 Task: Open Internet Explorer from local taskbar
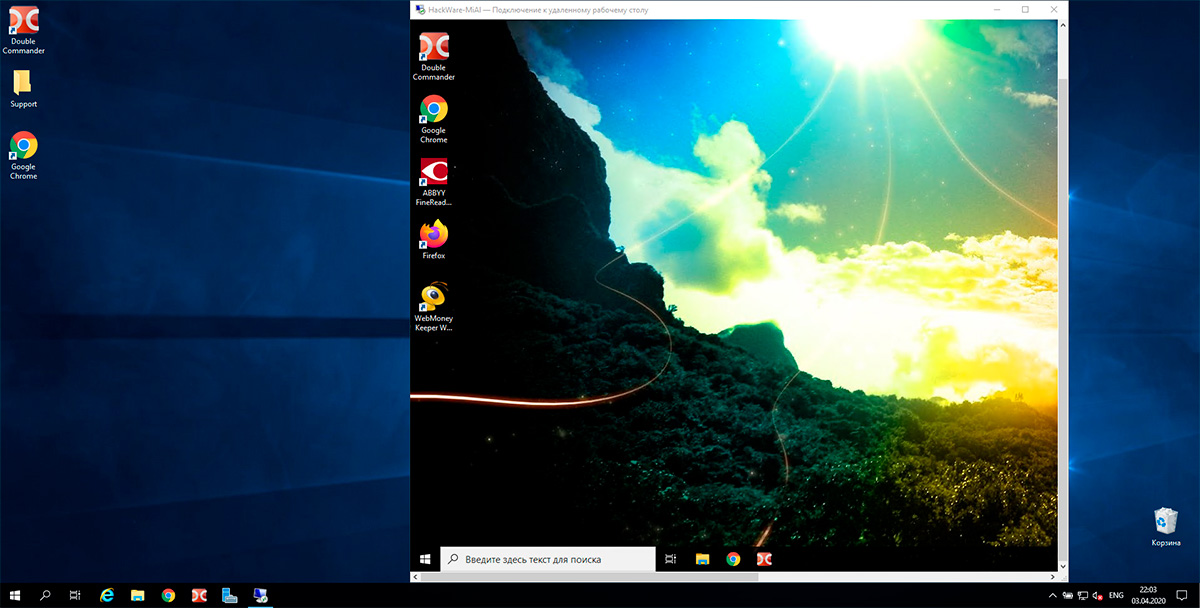click(106, 595)
